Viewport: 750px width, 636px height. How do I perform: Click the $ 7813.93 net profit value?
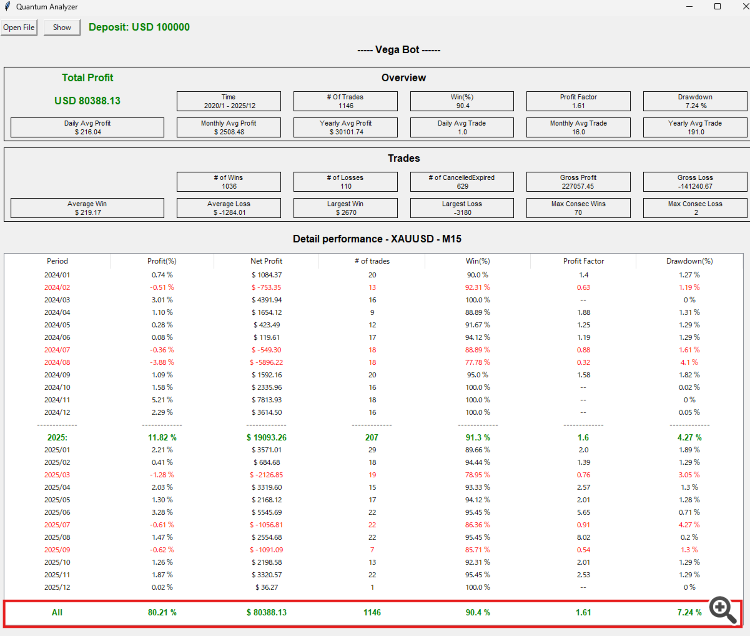click(x=266, y=400)
